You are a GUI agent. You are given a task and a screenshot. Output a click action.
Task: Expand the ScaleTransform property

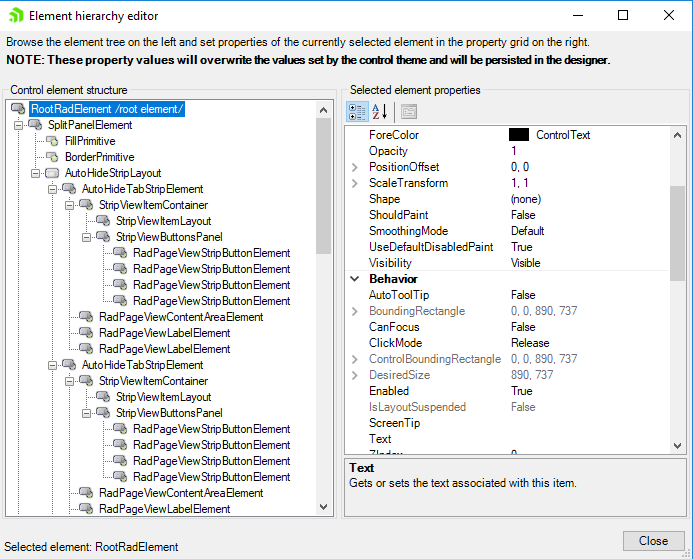354,183
